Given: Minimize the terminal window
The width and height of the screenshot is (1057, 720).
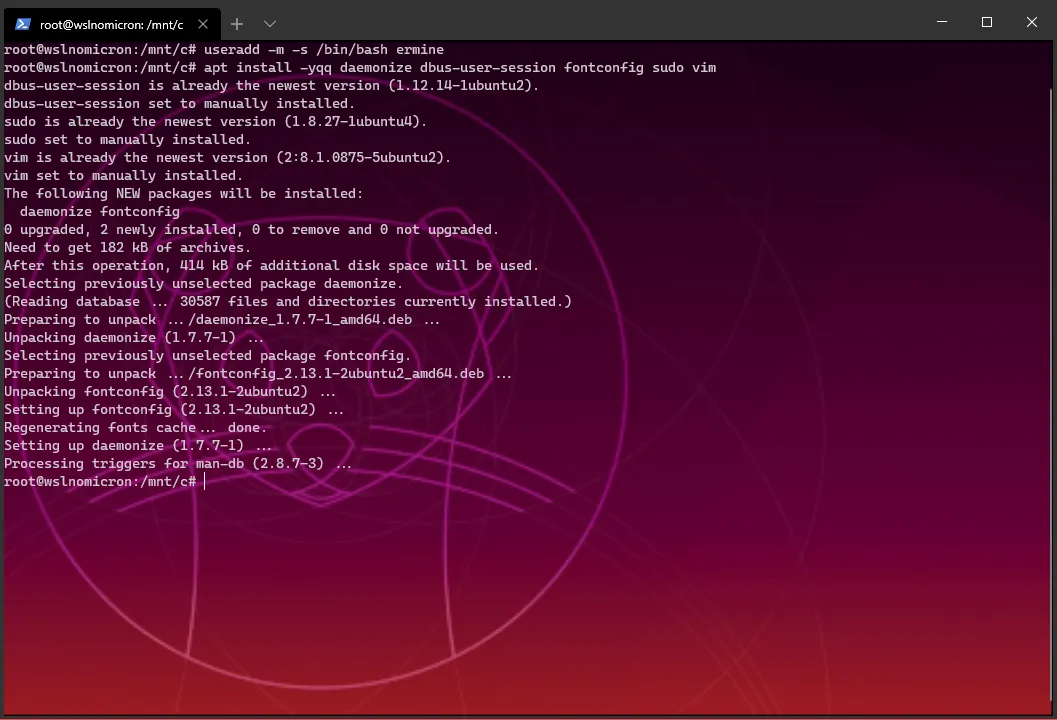Looking at the screenshot, I should pos(941,22).
